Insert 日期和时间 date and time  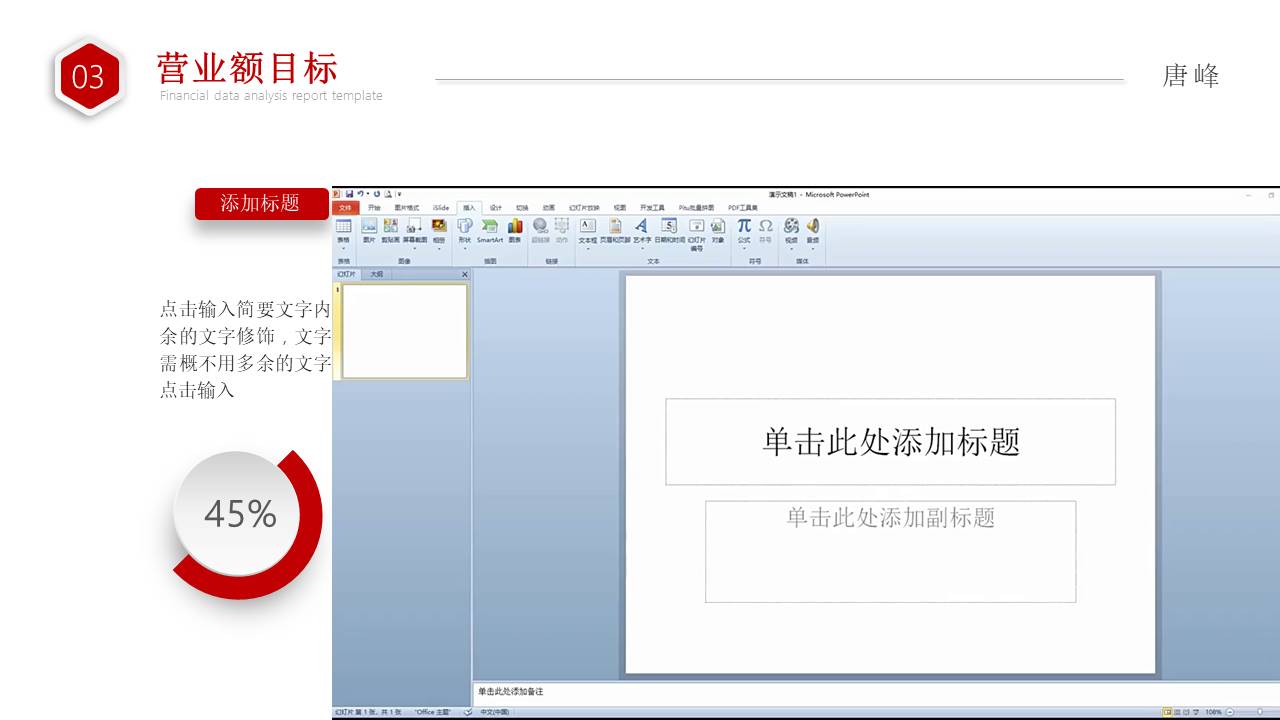(x=669, y=229)
